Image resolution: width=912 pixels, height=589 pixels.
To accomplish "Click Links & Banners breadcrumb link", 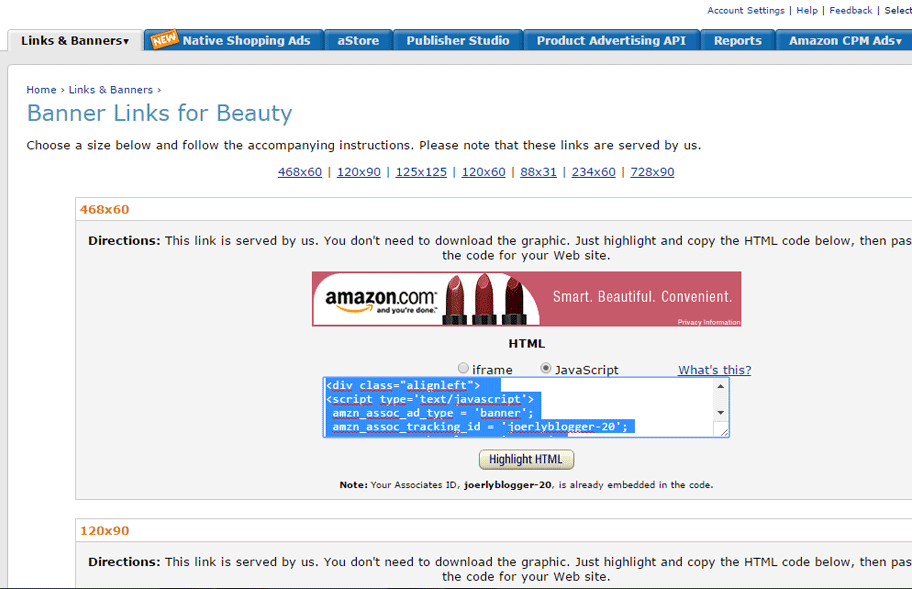I will click(111, 90).
